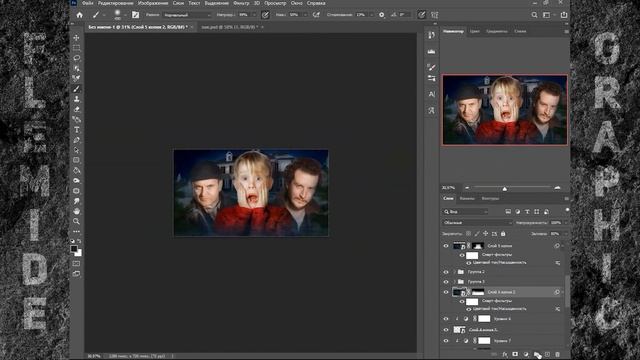Filter layers by type (T) icon

tap(527, 211)
